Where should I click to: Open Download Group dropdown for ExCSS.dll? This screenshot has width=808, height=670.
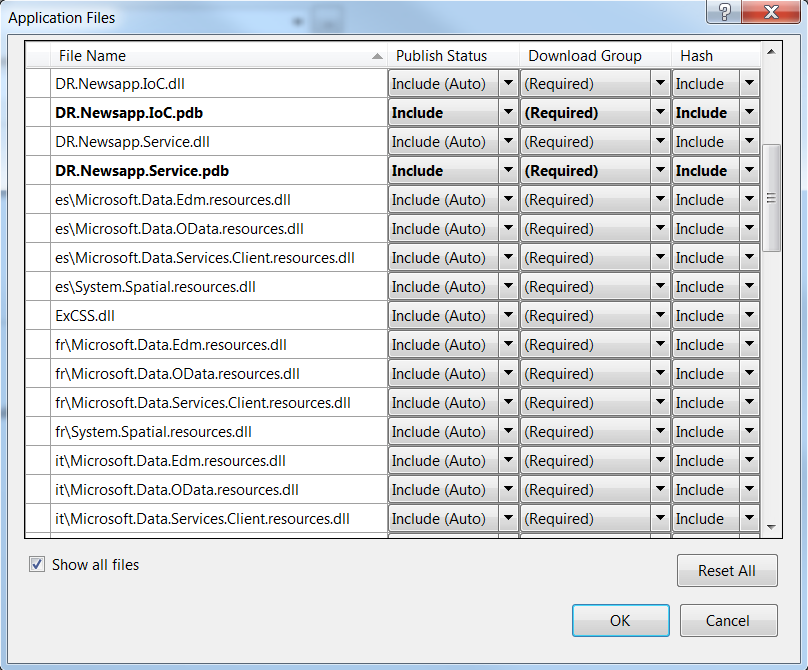point(660,315)
